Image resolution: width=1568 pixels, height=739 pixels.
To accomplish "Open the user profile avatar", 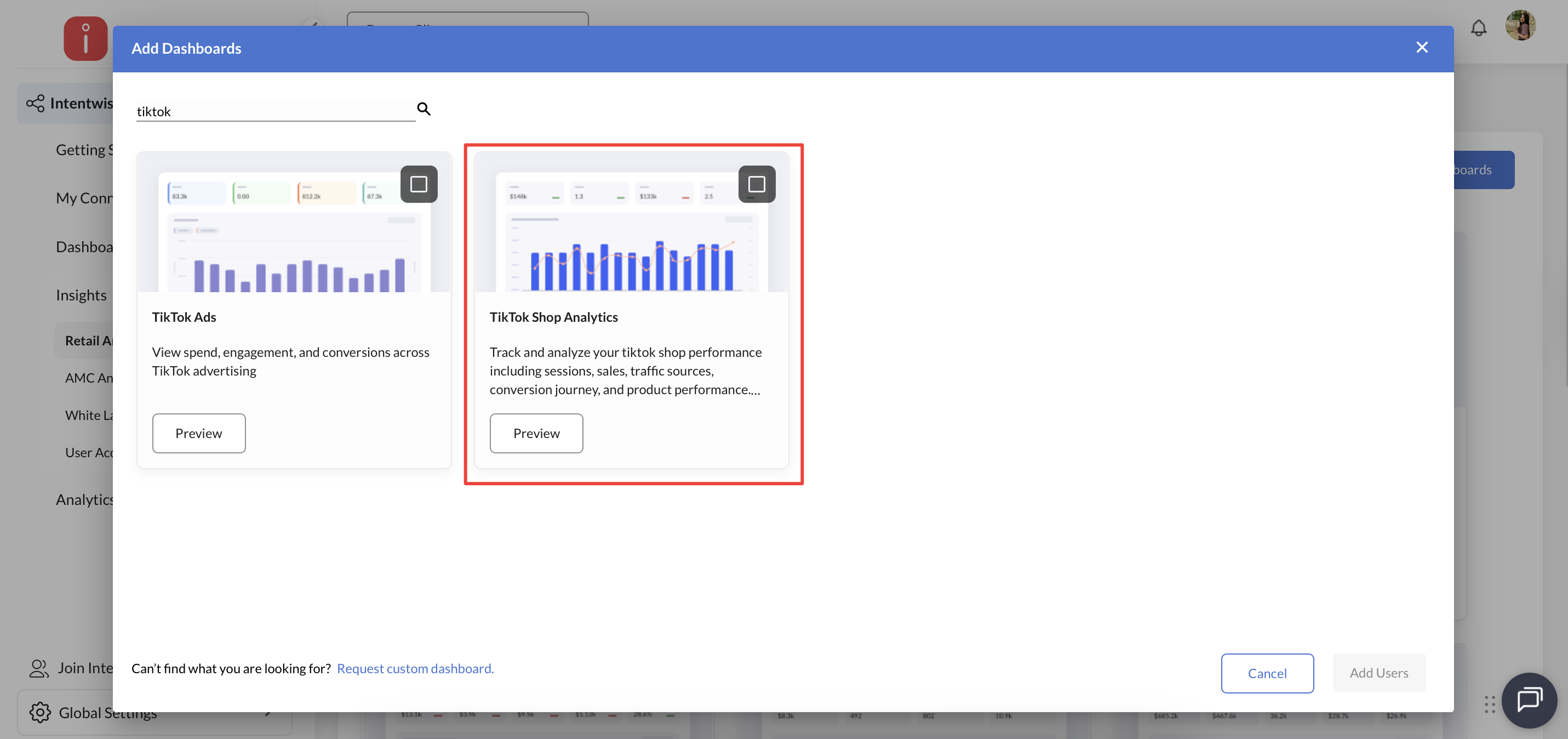I will [1520, 26].
